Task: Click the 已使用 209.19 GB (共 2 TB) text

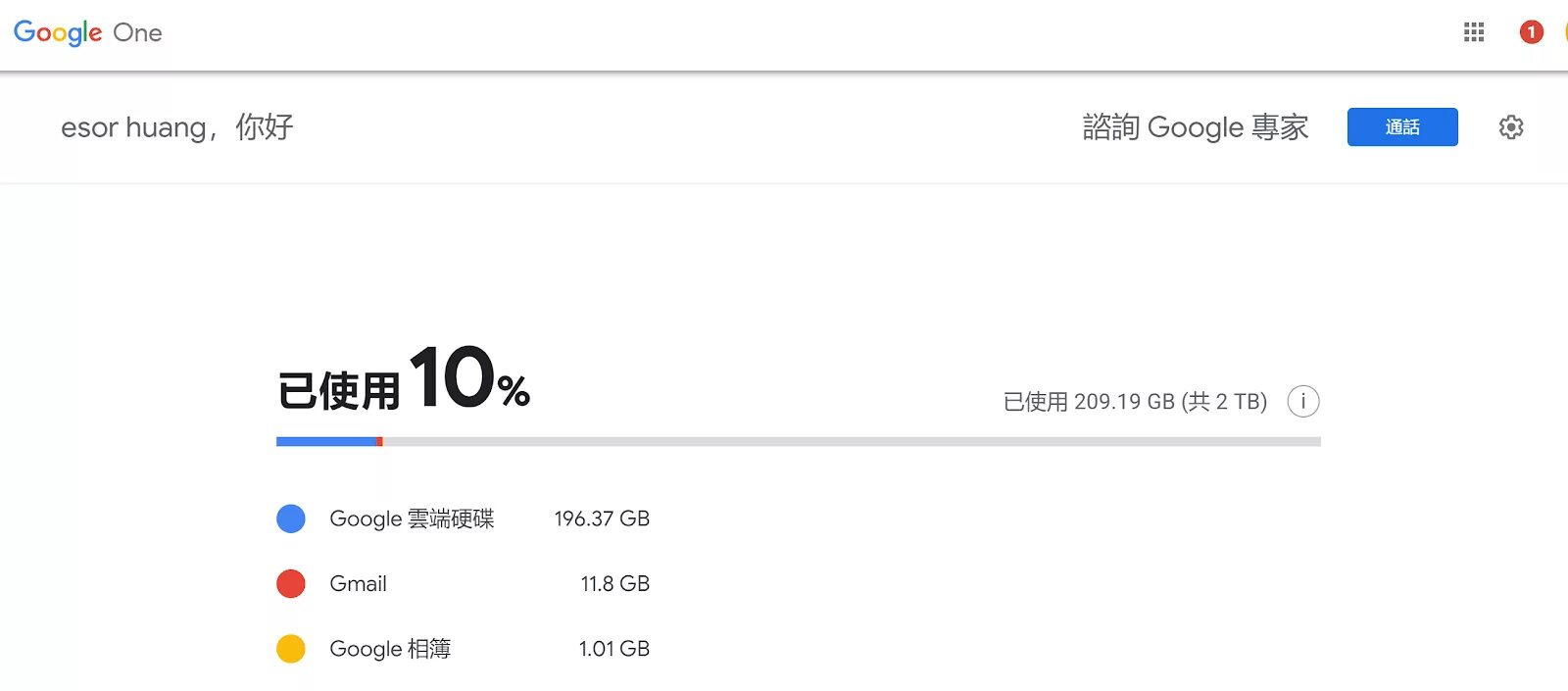Action: (1135, 402)
